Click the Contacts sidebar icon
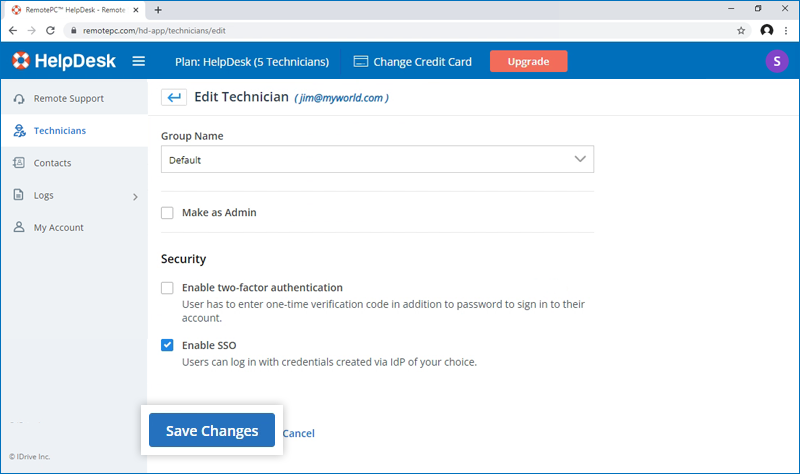The image size is (800, 474). click(19, 163)
